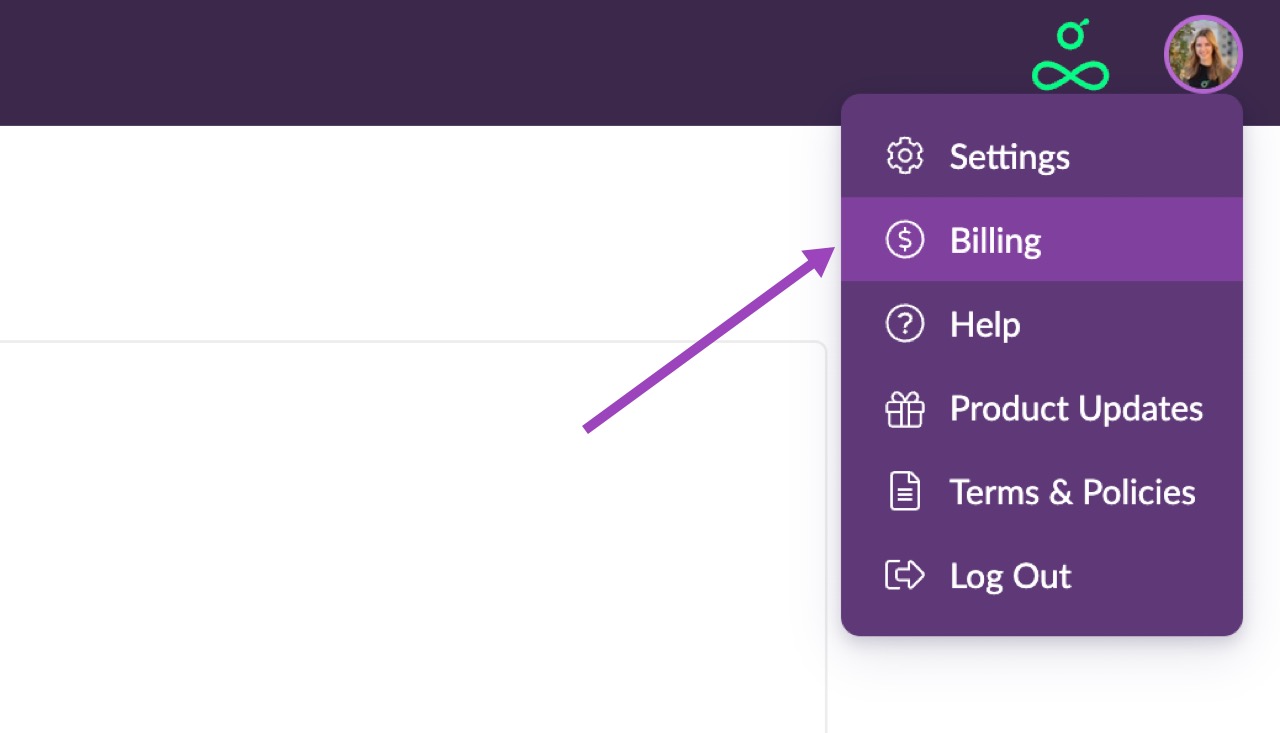Click the Log Out arrow icon
1280x733 pixels.
[x=905, y=575]
